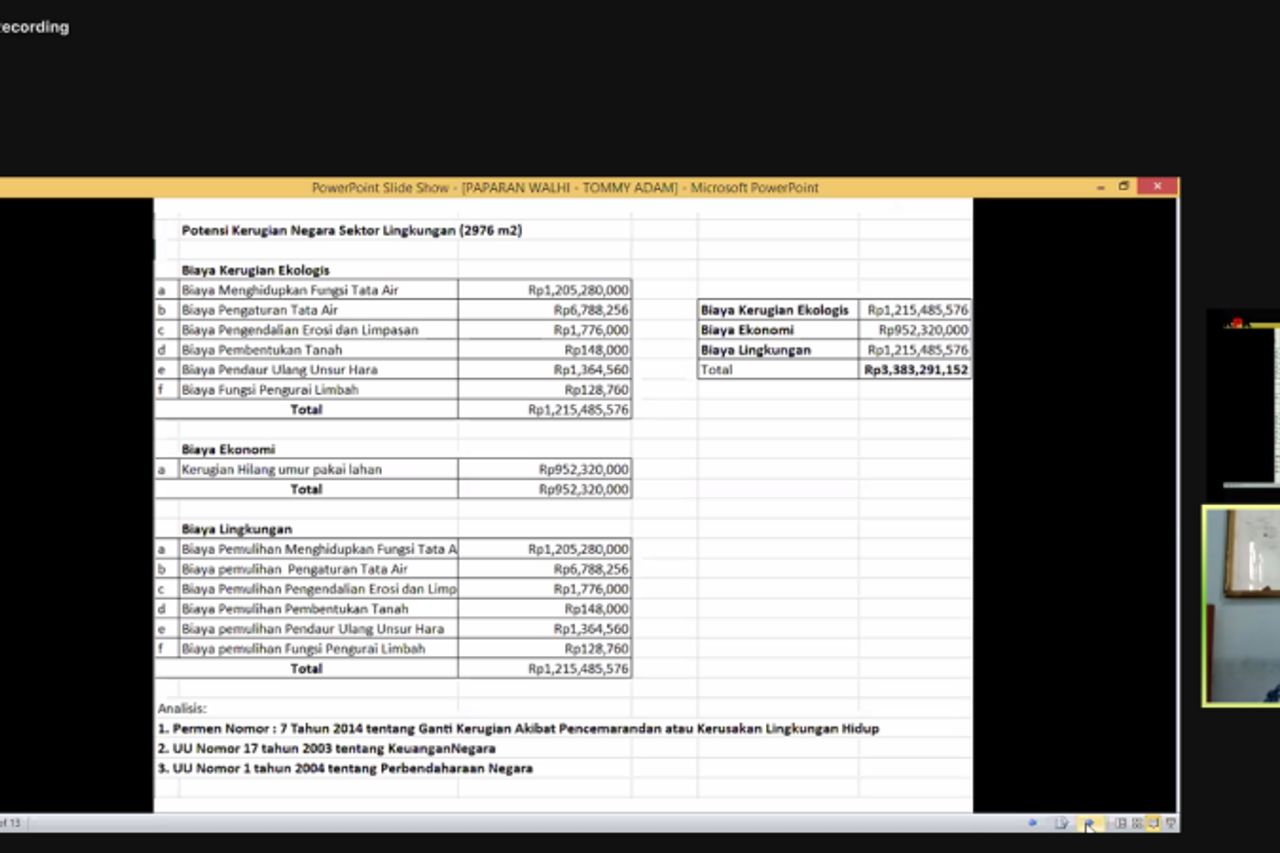The image size is (1280, 853).
Task: Select summary grand total 'Rp3,383,291,152'
Action: pyautogui.click(x=915, y=370)
